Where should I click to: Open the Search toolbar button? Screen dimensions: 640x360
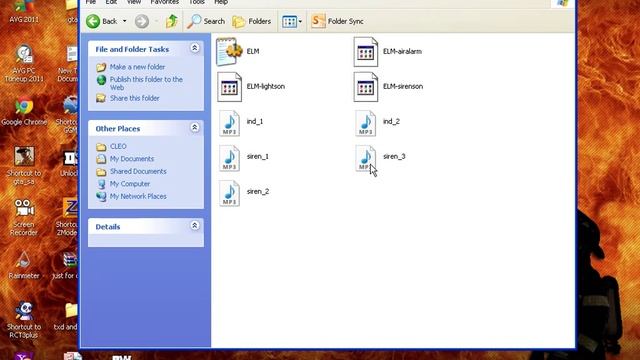(x=206, y=21)
